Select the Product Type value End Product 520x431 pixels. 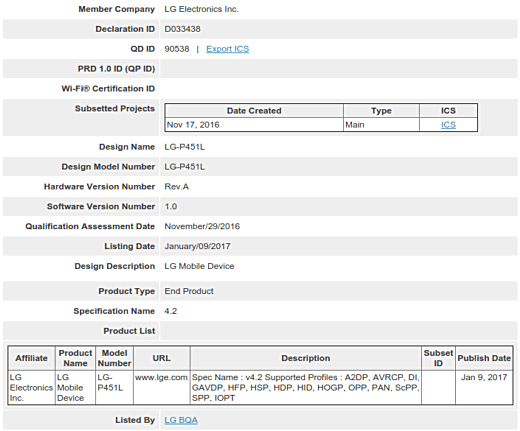coord(189,291)
